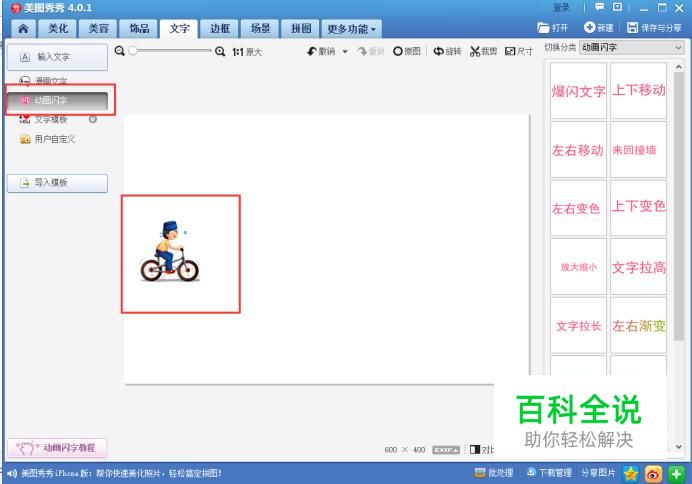The width and height of the screenshot is (692, 484).
Task: Select 用户自定义 in left panel
Action: [49, 139]
